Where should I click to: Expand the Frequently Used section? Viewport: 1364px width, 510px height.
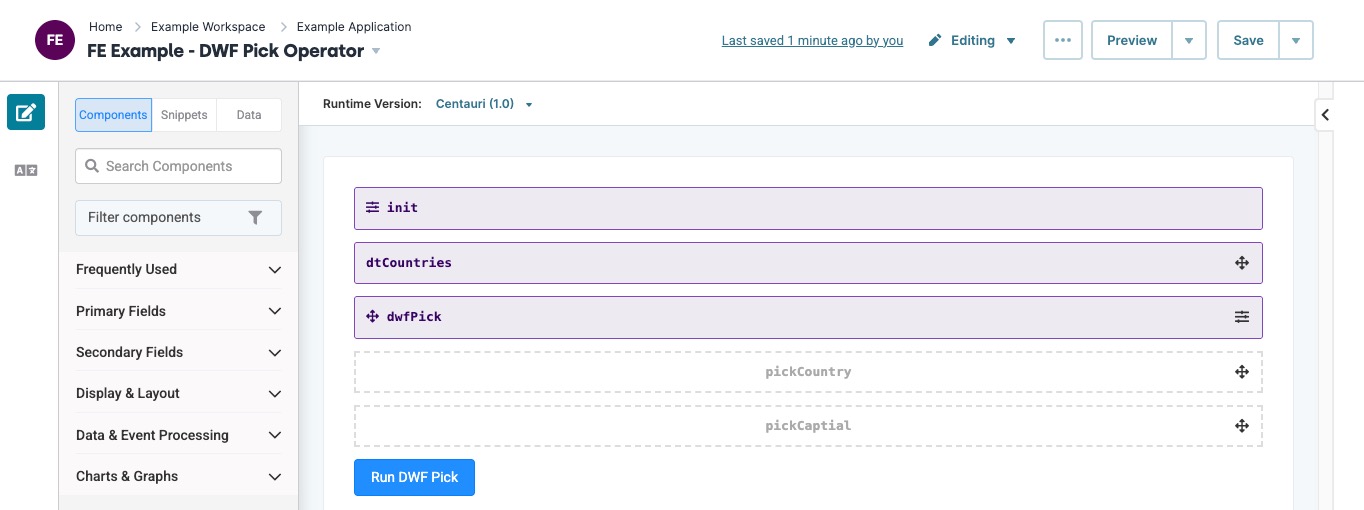[179, 269]
